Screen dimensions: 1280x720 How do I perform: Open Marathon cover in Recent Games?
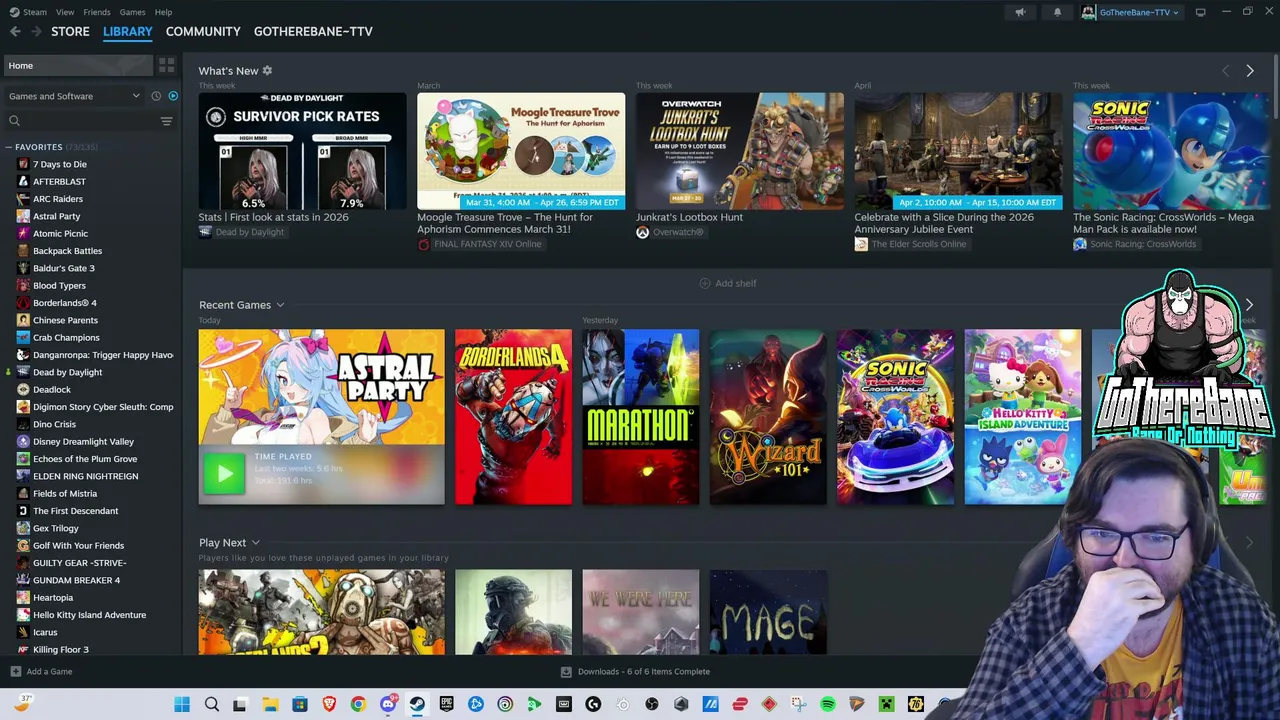[x=641, y=417]
